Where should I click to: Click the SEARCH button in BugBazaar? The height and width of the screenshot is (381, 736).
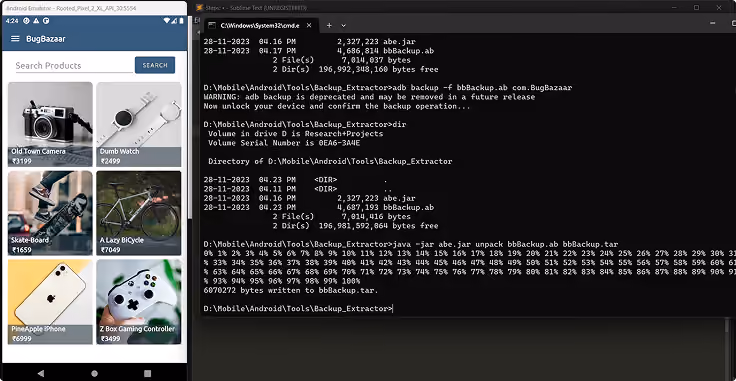155,65
